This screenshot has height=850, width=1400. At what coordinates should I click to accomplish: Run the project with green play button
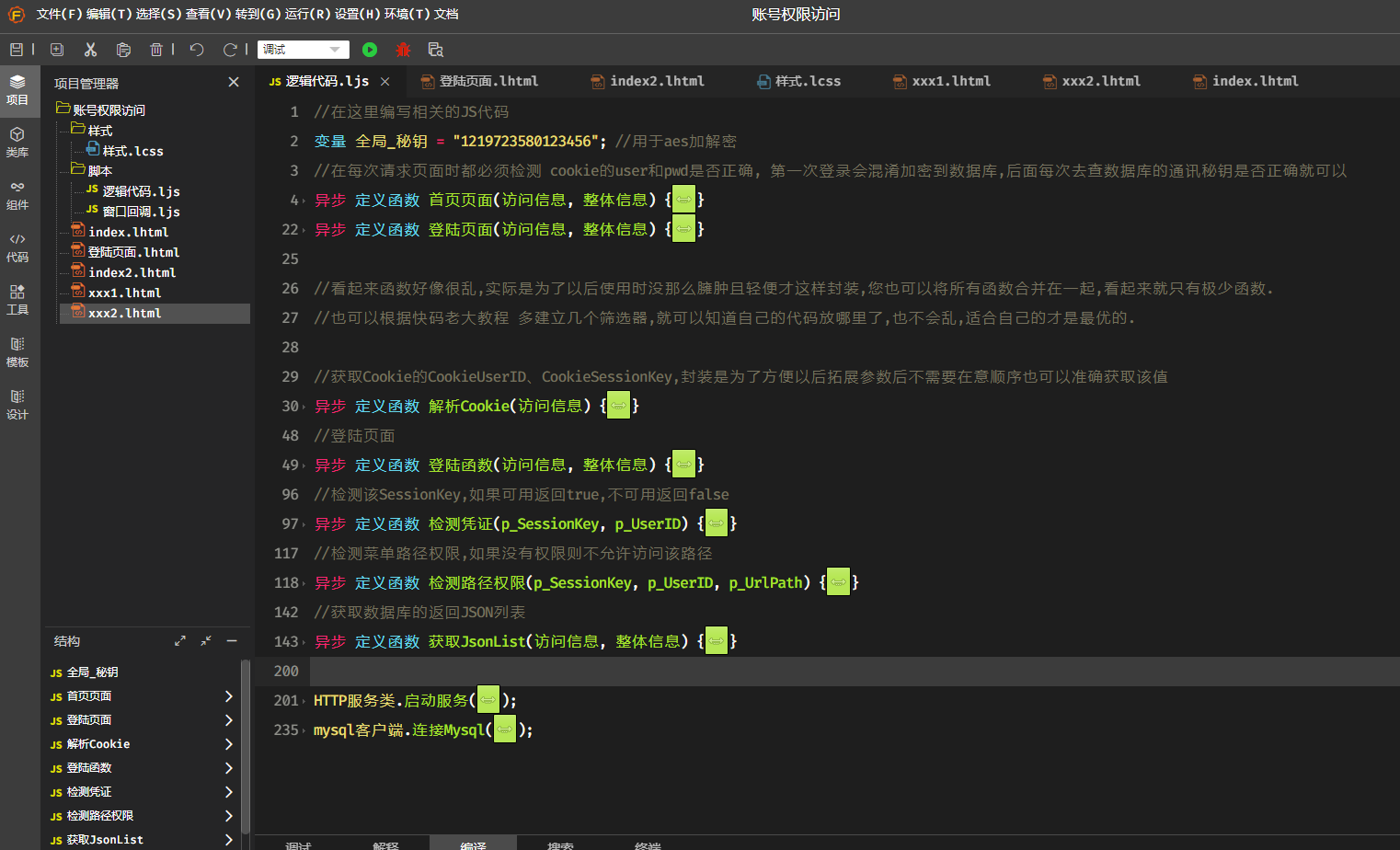(370, 50)
